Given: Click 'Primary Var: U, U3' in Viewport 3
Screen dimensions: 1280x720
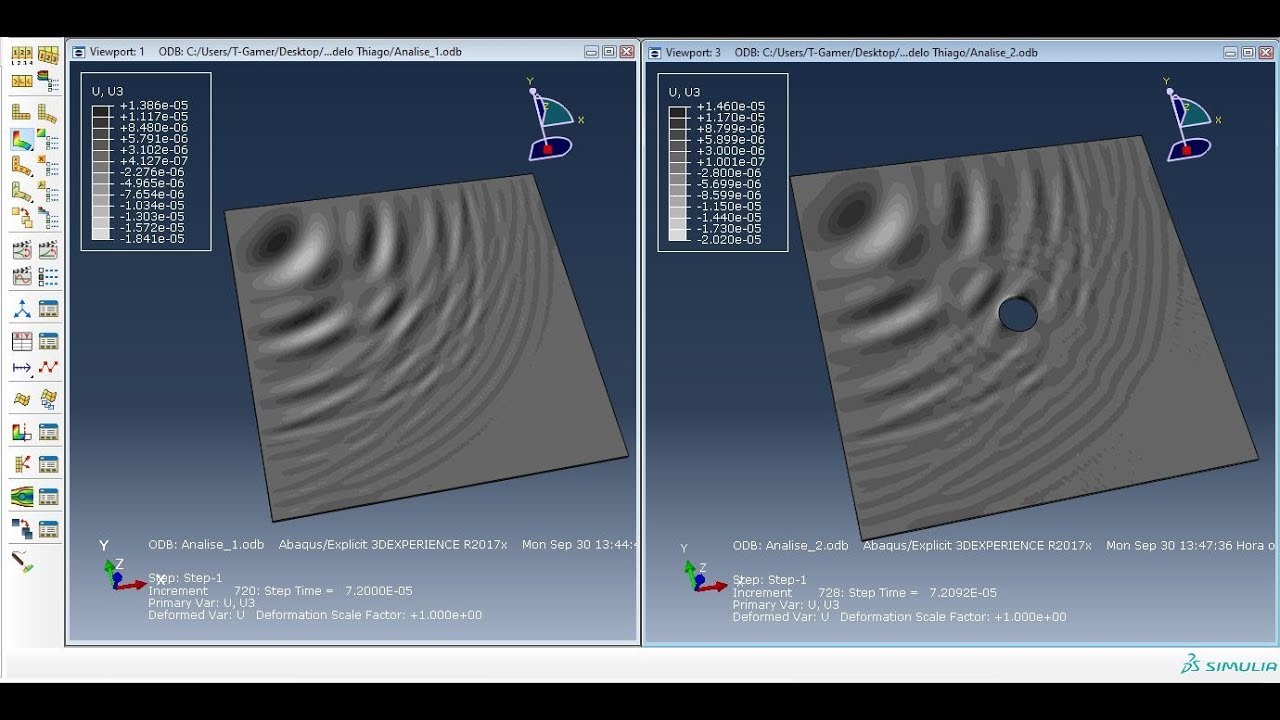Looking at the screenshot, I should click(x=785, y=605).
